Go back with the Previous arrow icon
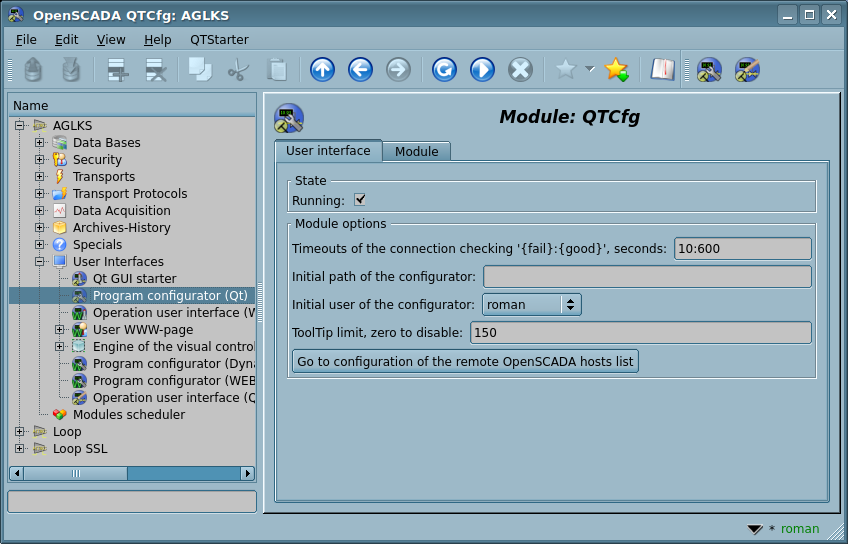Image resolution: width=848 pixels, height=544 pixels. (x=360, y=69)
